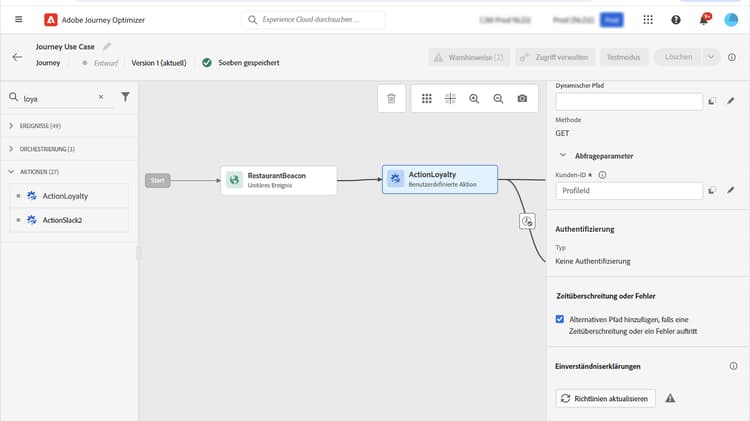Select the ActionLoyalty action node
Viewport: 750px width, 421px height.
pyautogui.click(x=440, y=179)
